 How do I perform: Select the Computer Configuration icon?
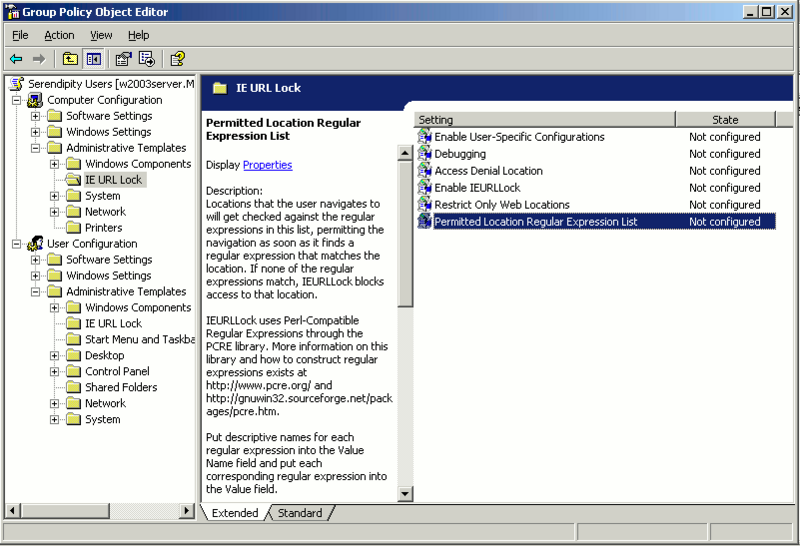35,100
